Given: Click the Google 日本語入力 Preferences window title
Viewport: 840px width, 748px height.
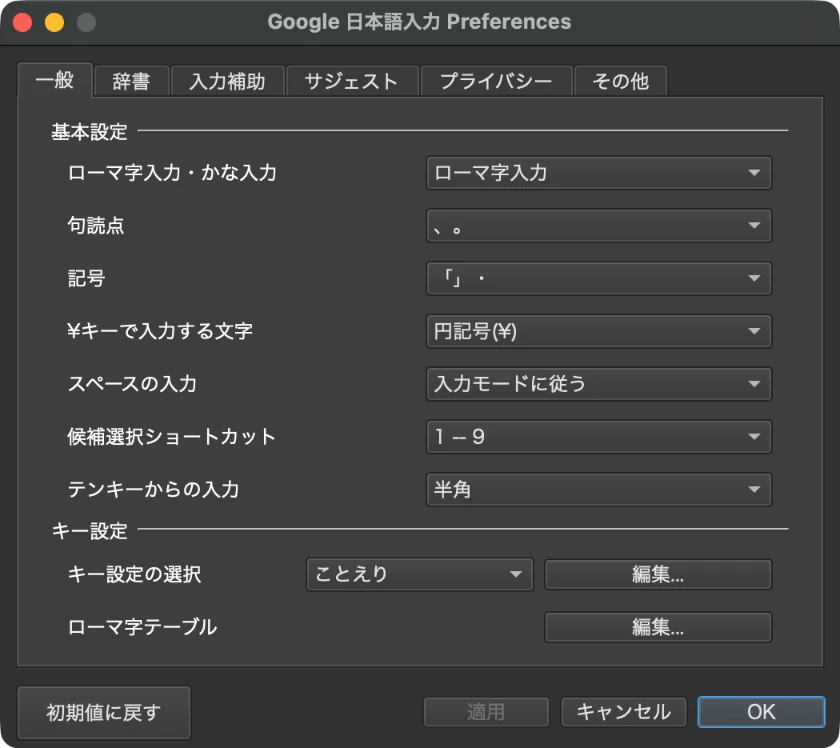Looking at the screenshot, I should click(x=419, y=22).
